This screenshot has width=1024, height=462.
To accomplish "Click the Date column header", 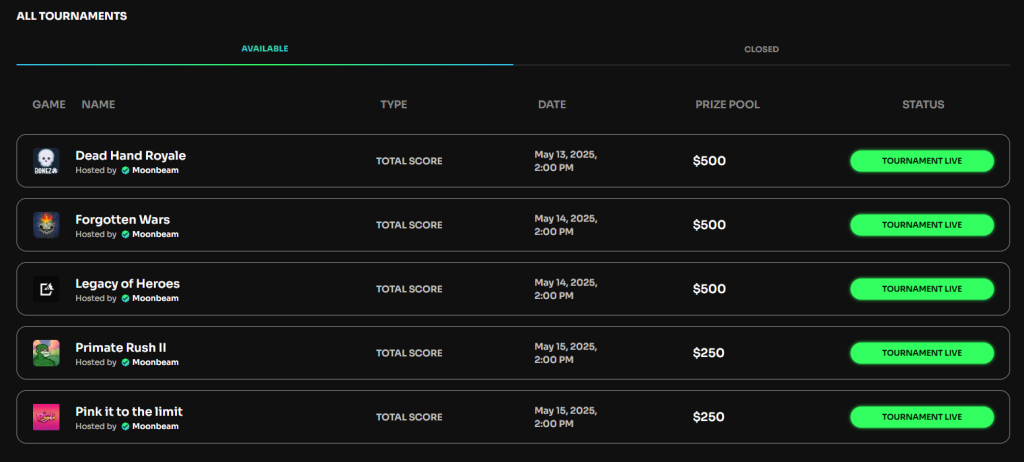I will coord(552,105).
